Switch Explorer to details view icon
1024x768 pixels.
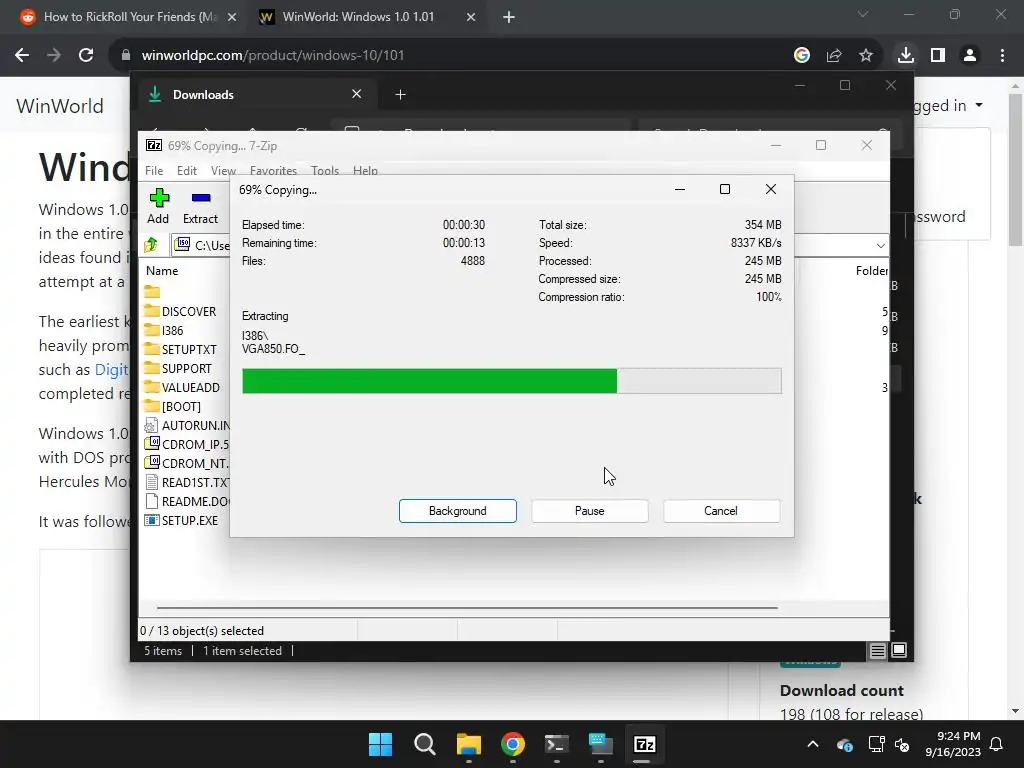(878, 650)
